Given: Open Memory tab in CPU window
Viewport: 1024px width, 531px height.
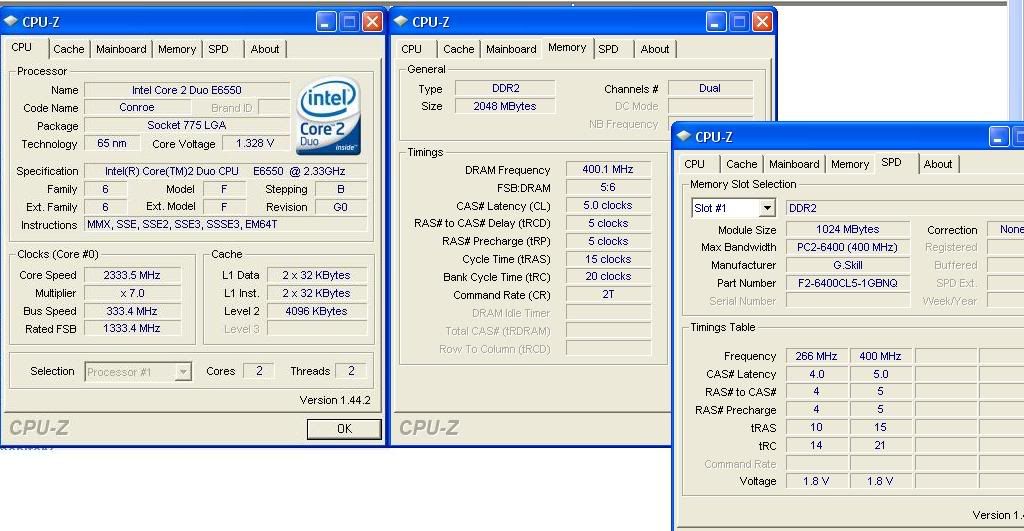Looking at the screenshot, I should tap(177, 49).
